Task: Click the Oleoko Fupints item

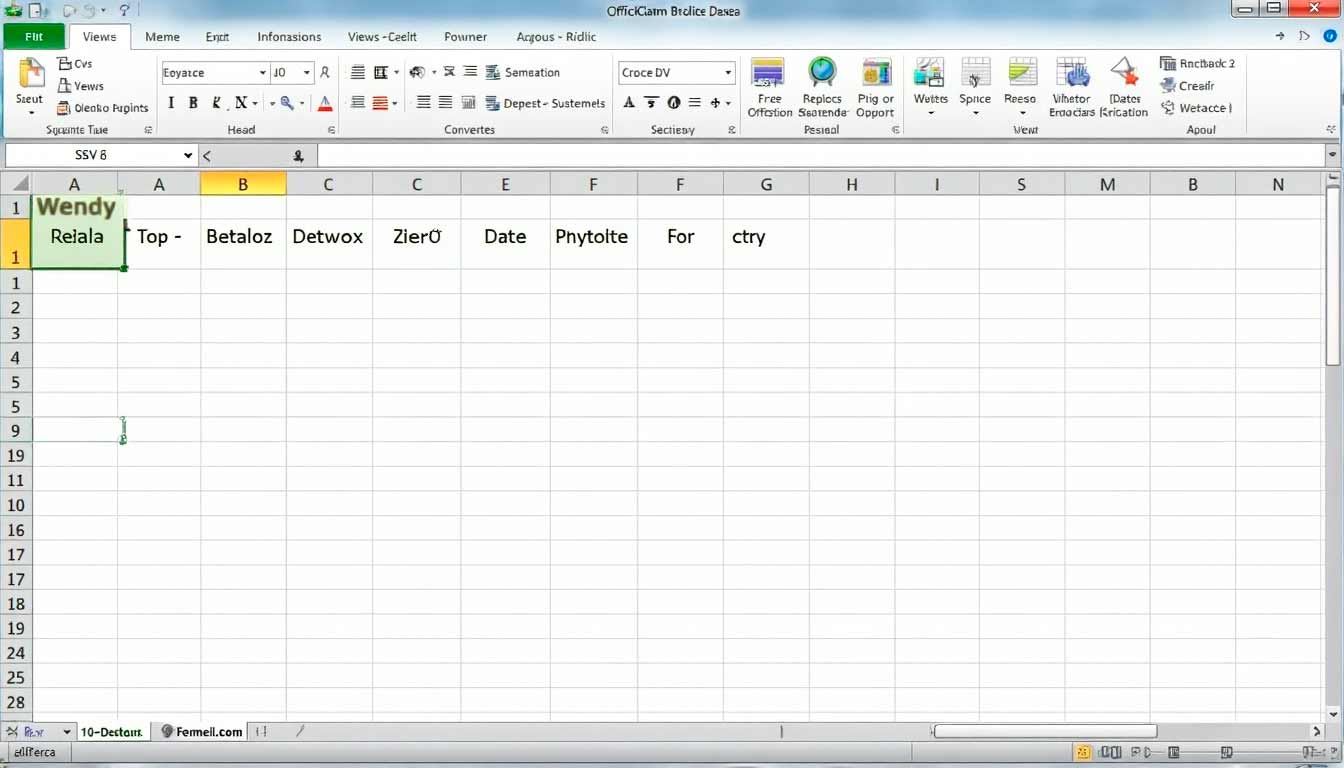Action: click(102, 108)
